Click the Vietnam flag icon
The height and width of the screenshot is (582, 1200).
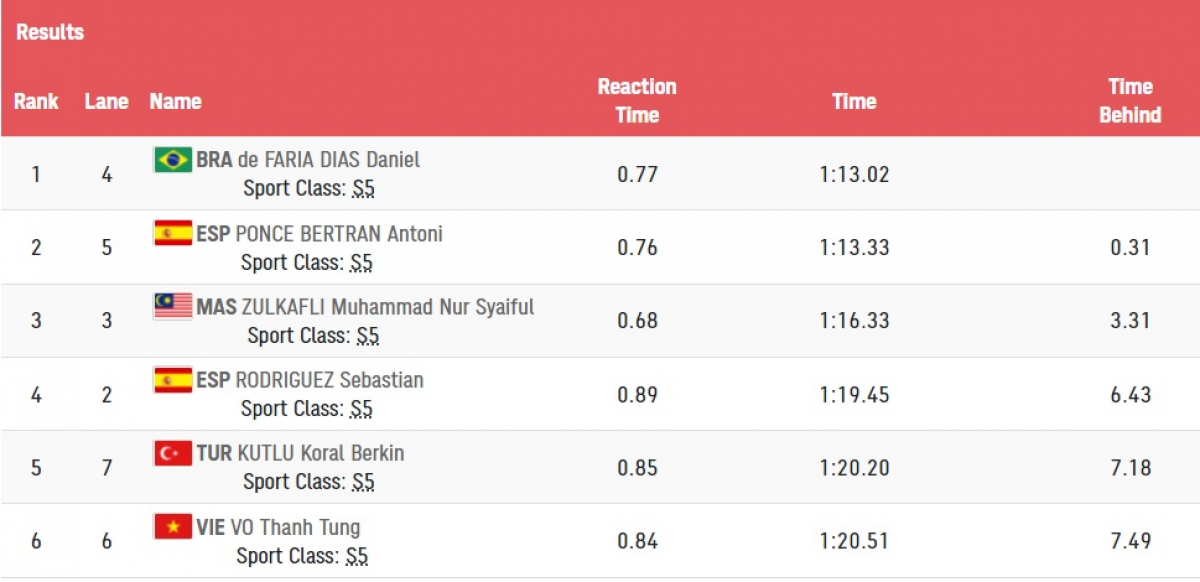pyautogui.click(x=173, y=527)
